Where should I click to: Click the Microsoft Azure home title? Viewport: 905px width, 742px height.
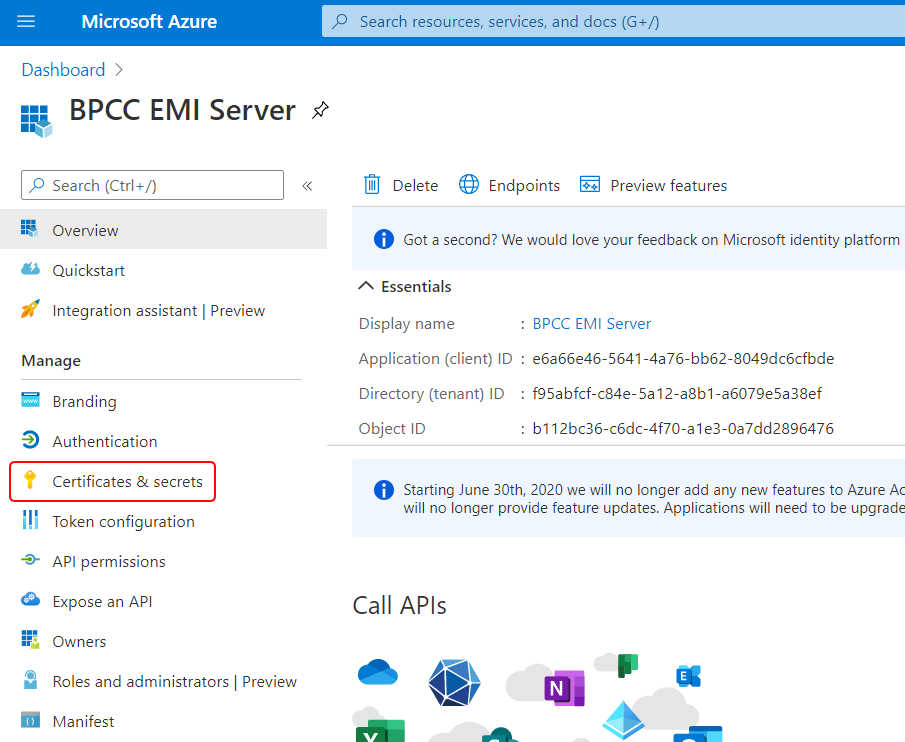tap(149, 22)
